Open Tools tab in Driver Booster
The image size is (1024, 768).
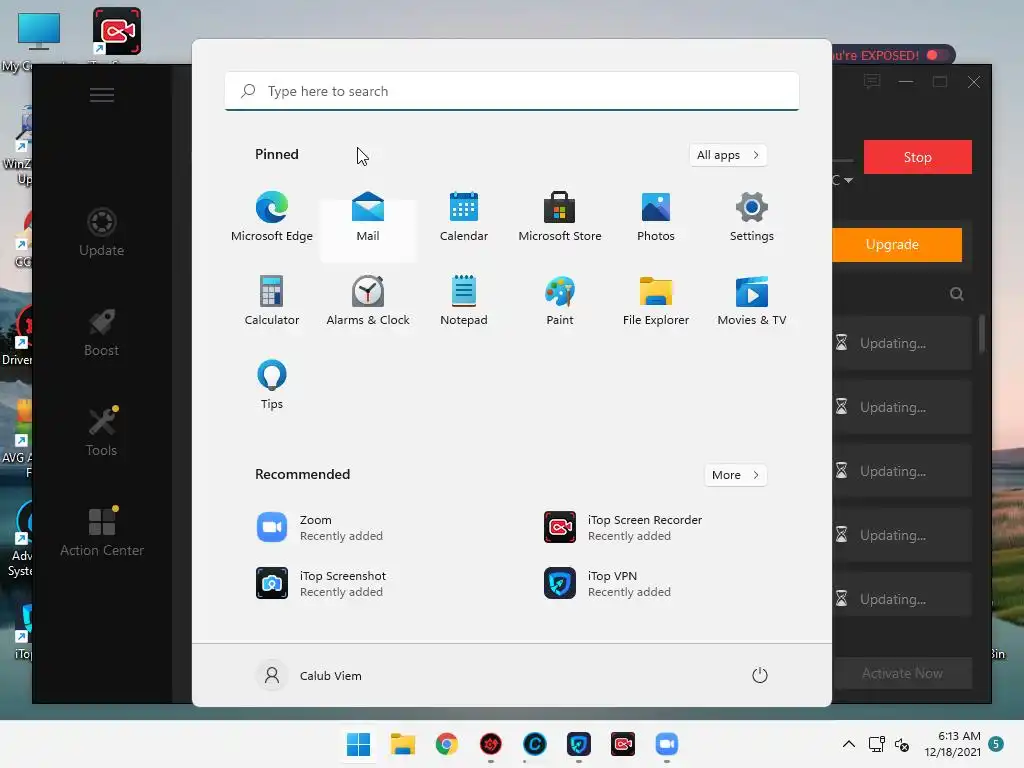click(102, 432)
